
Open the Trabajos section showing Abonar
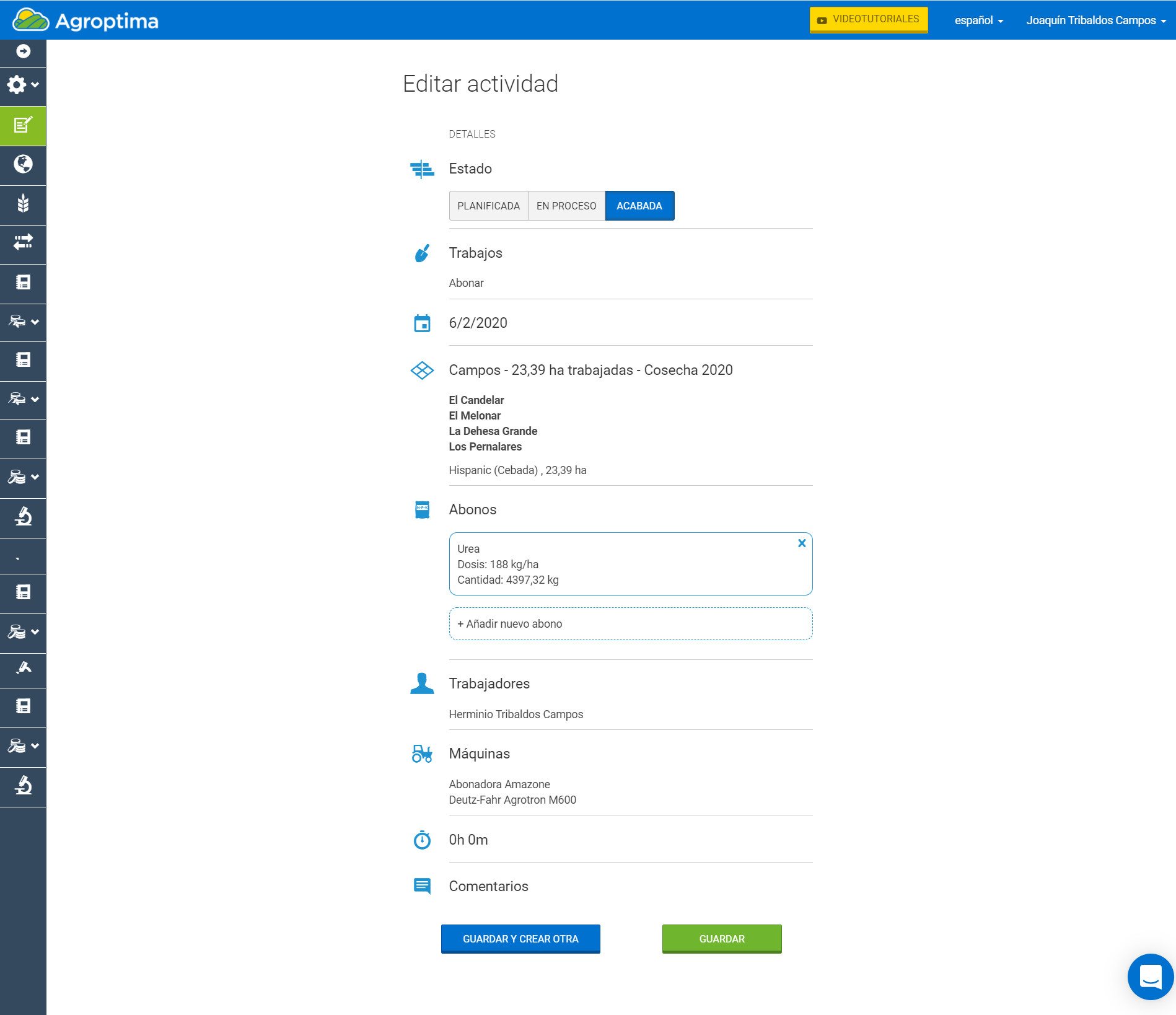click(x=475, y=253)
